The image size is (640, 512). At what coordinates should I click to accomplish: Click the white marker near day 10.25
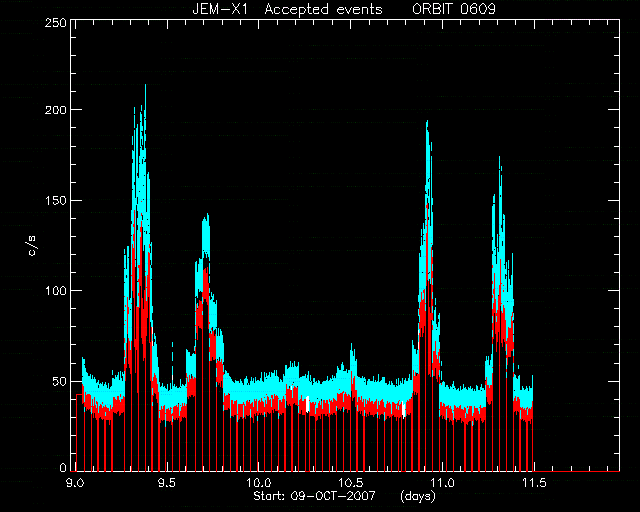[307, 404]
